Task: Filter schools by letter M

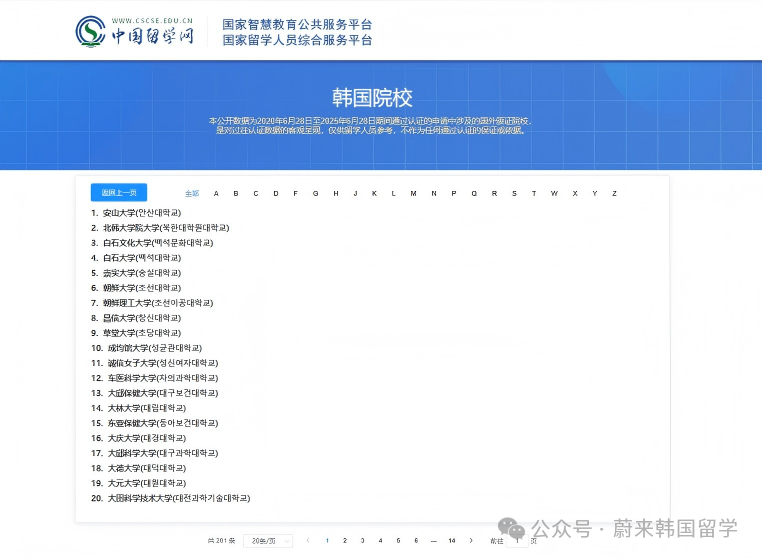Action: (x=413, y=193)
